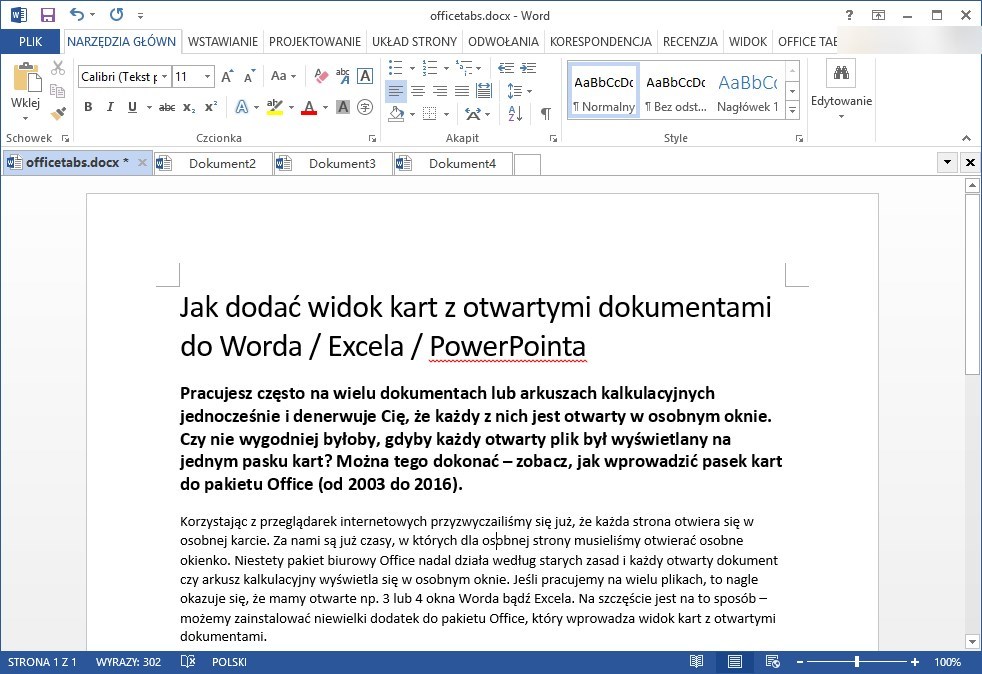Viewport: 982px width, 674px height.
Task: Apply Normalny style
Action: [604, 91]
